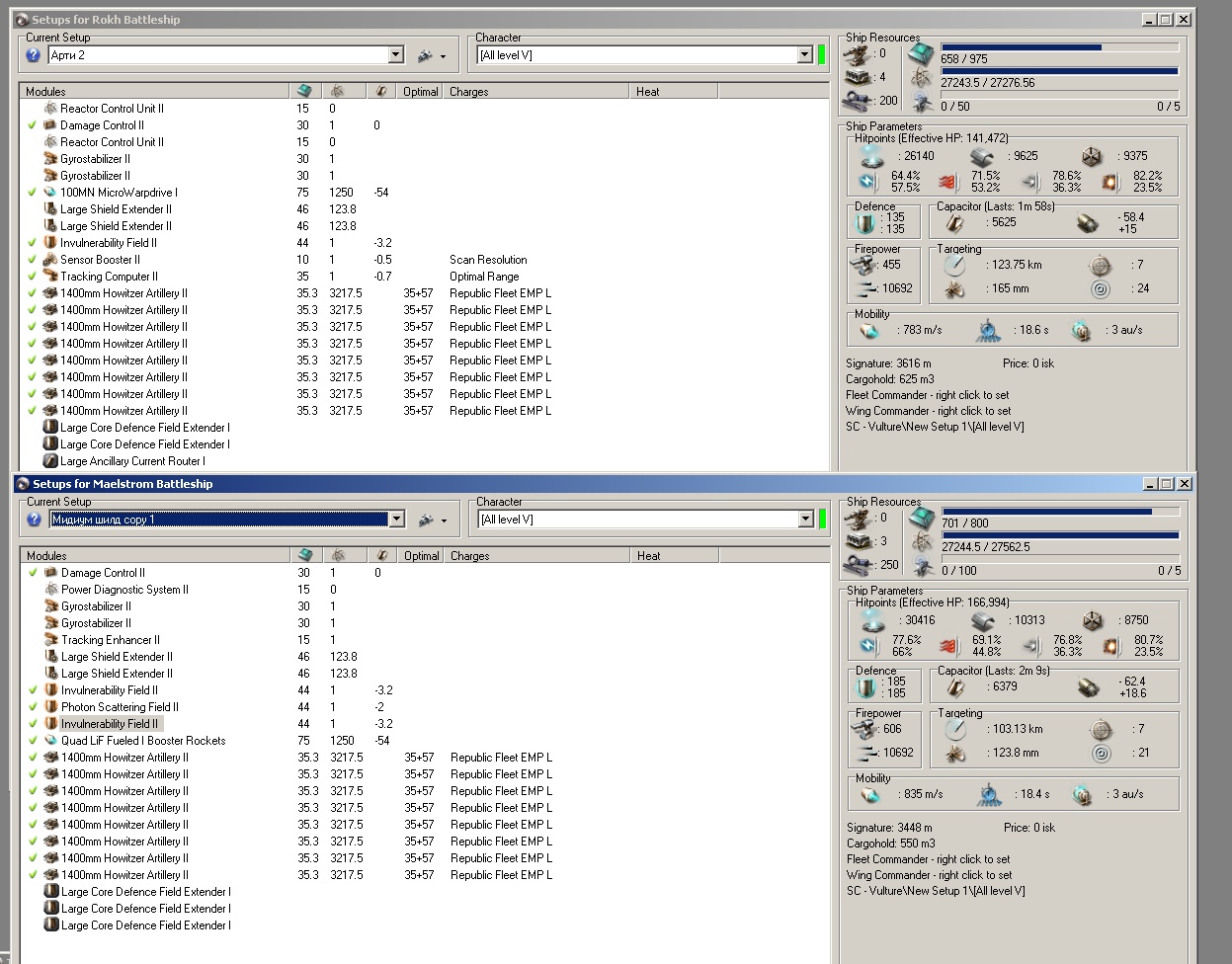Image resolution: width=1232 pixels, height=964 pixels.
Task: Click launcher hardpoints icon in Rokh Ship Resources
Action: coord(859,76)
